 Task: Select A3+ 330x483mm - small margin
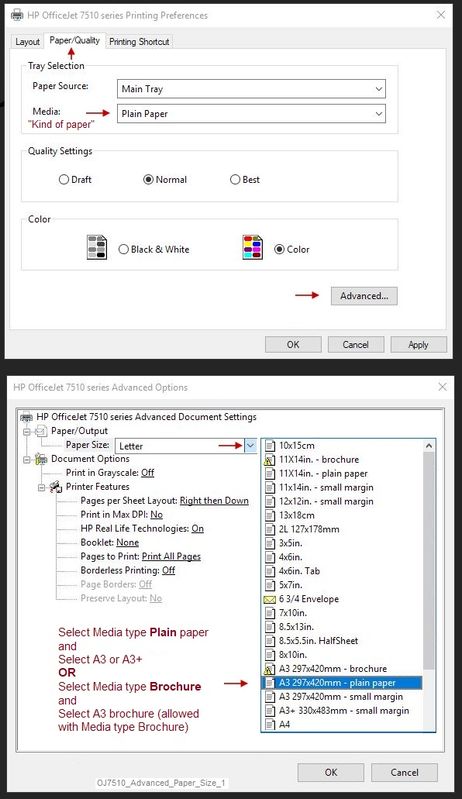tap(344, 710)
